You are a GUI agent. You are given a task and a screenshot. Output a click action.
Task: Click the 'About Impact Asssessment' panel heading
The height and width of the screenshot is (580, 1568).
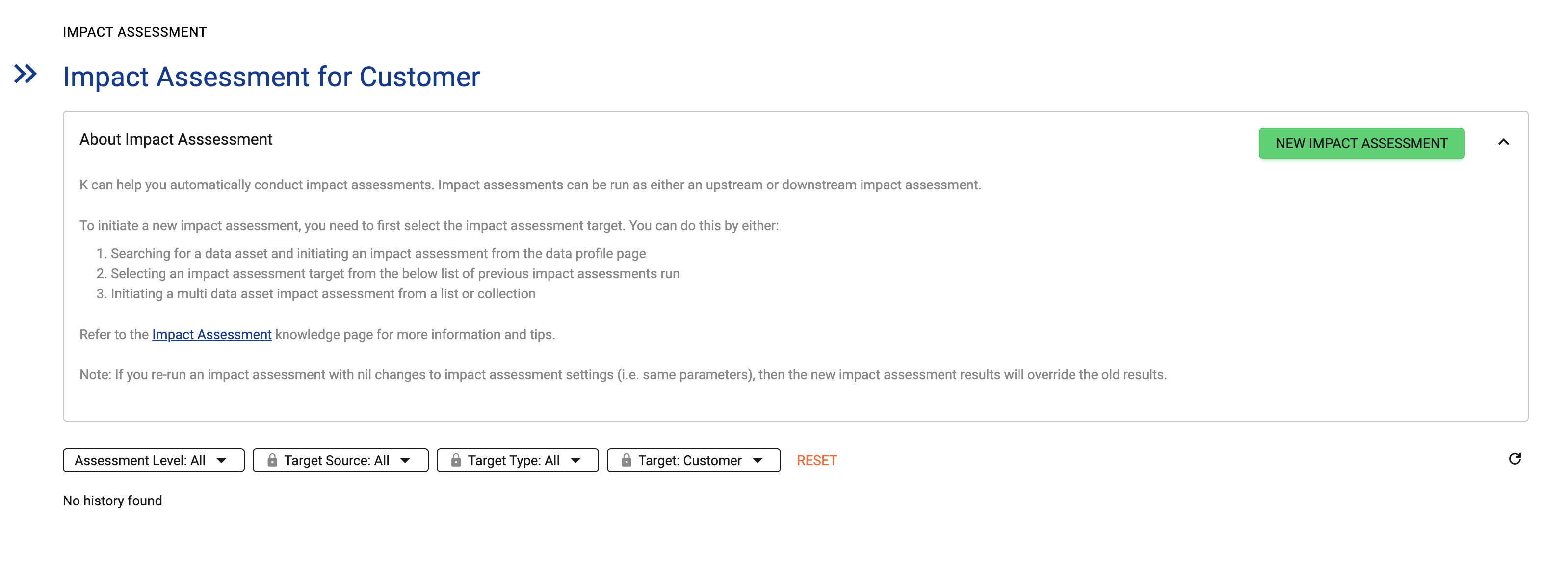click(x=175, y=140)
